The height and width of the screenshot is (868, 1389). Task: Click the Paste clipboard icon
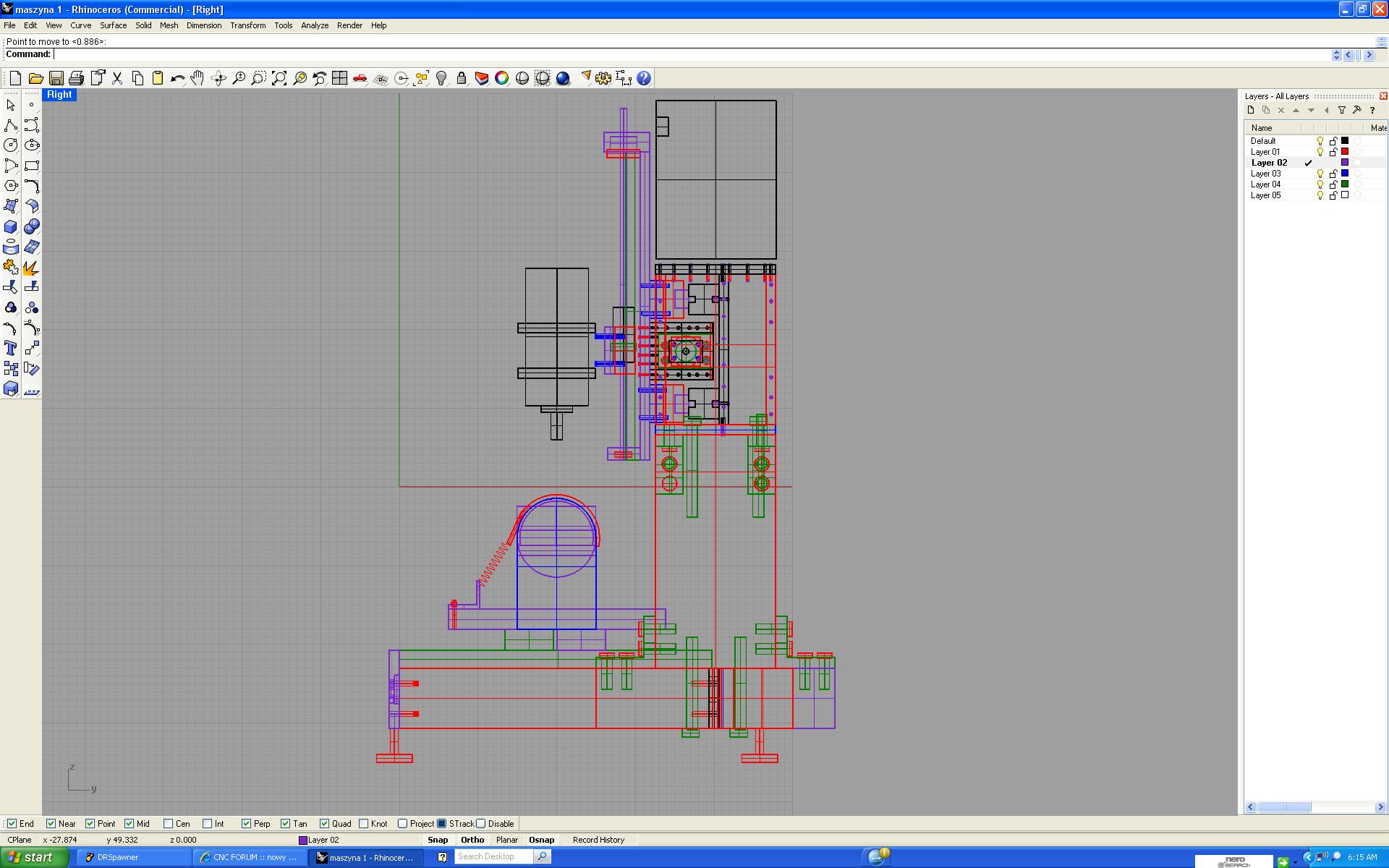tap(157, 78)
